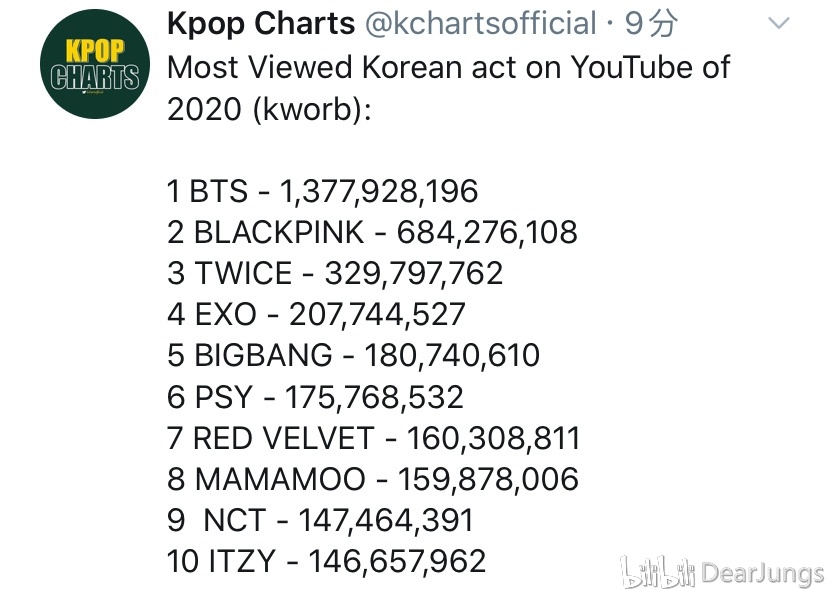Select the rank 9 NCT line
The width and height of the screenshot is (828, 589).
tap(321, 520)
